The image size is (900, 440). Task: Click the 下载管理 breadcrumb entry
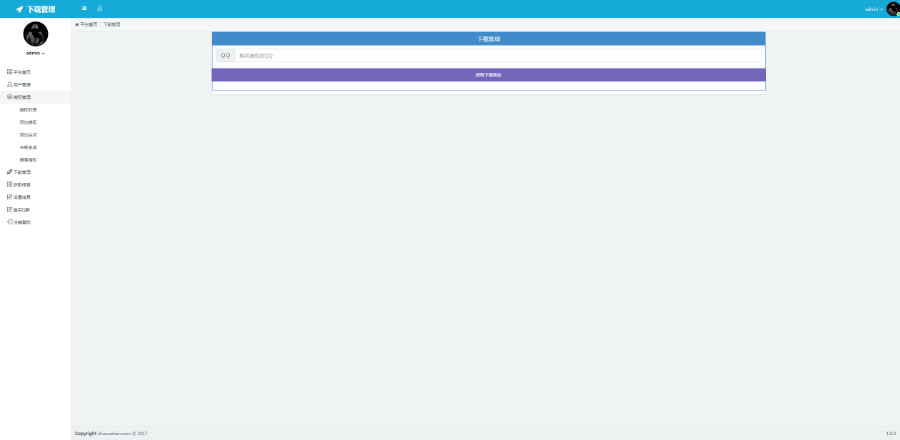112,25
